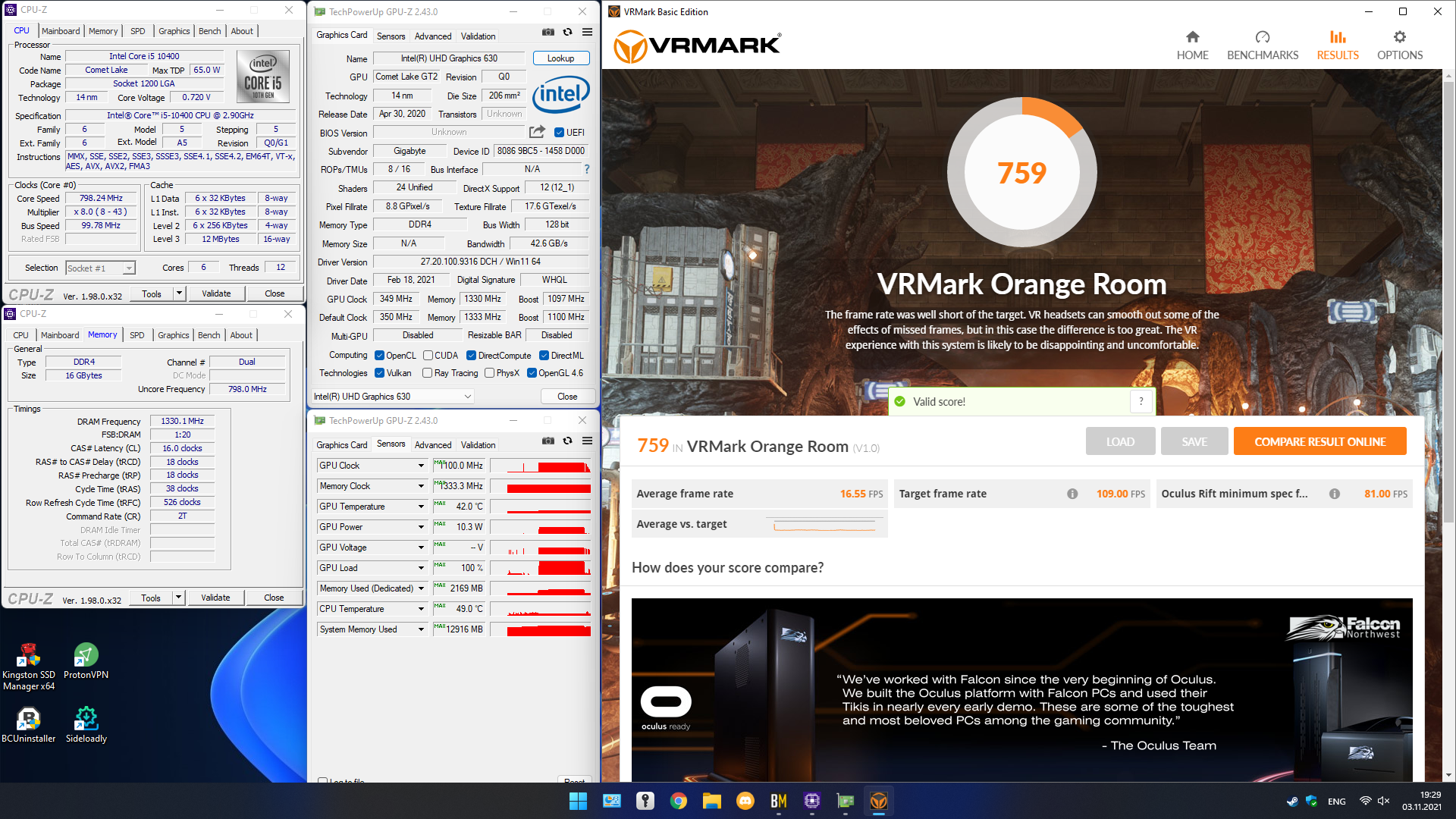Toggle UEFI checkbox in GPU-Z
Screen dimensions: 1456x819
tap(559, 132)
